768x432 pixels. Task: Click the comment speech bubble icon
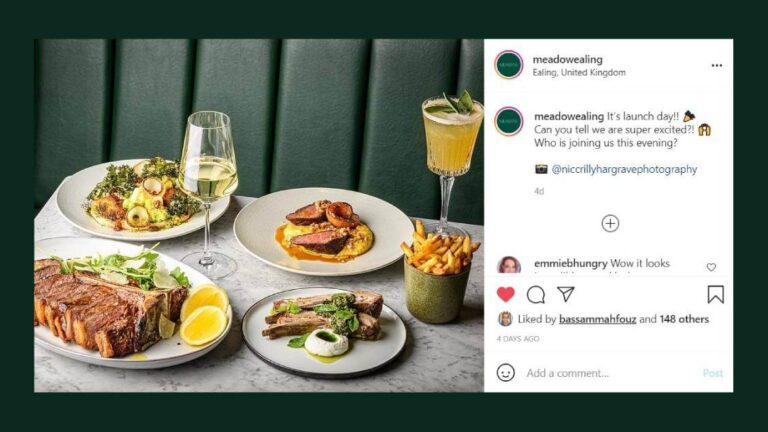[536, 294]
